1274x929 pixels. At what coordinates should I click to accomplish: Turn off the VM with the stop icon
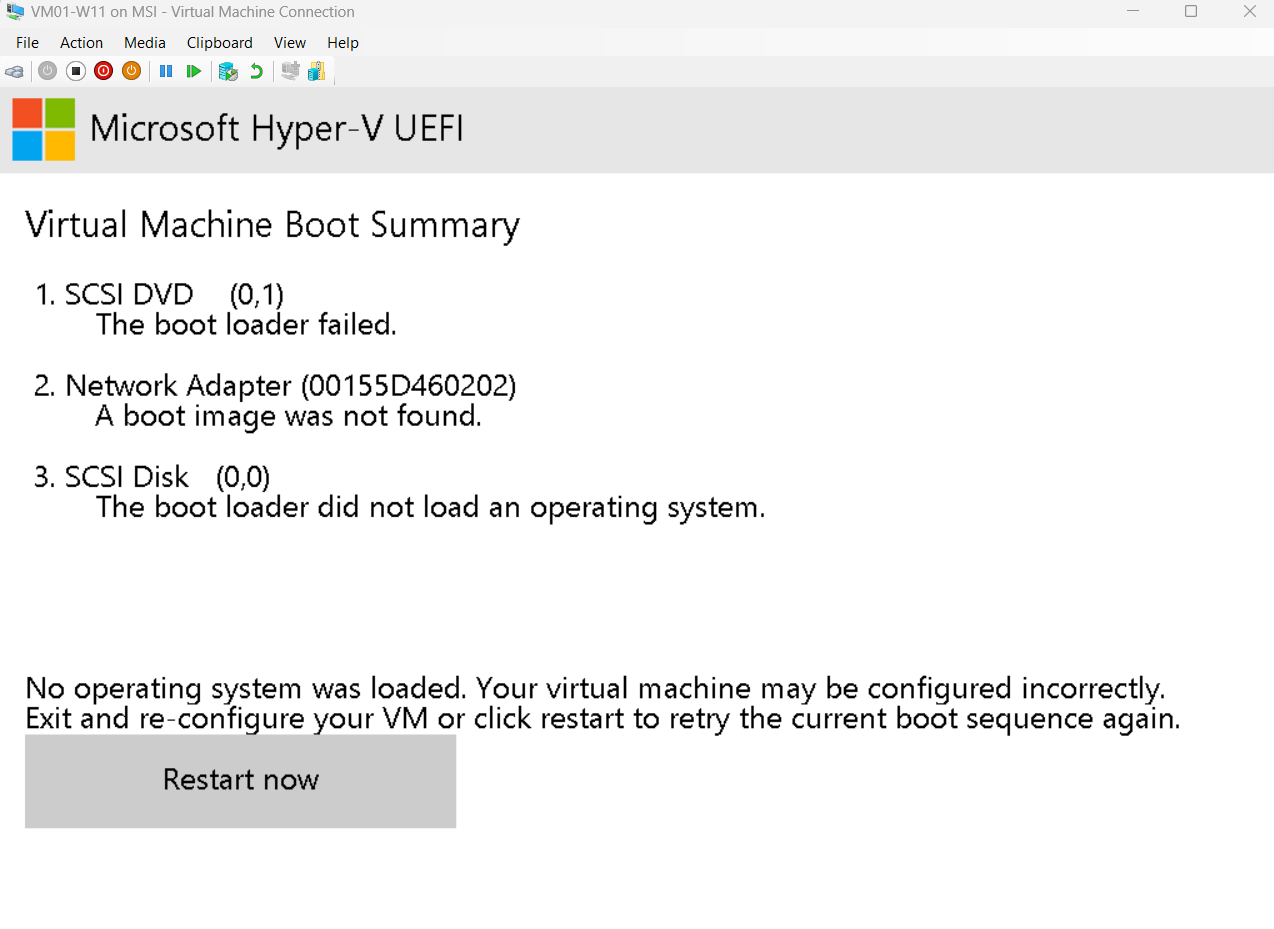click(75, 71)
